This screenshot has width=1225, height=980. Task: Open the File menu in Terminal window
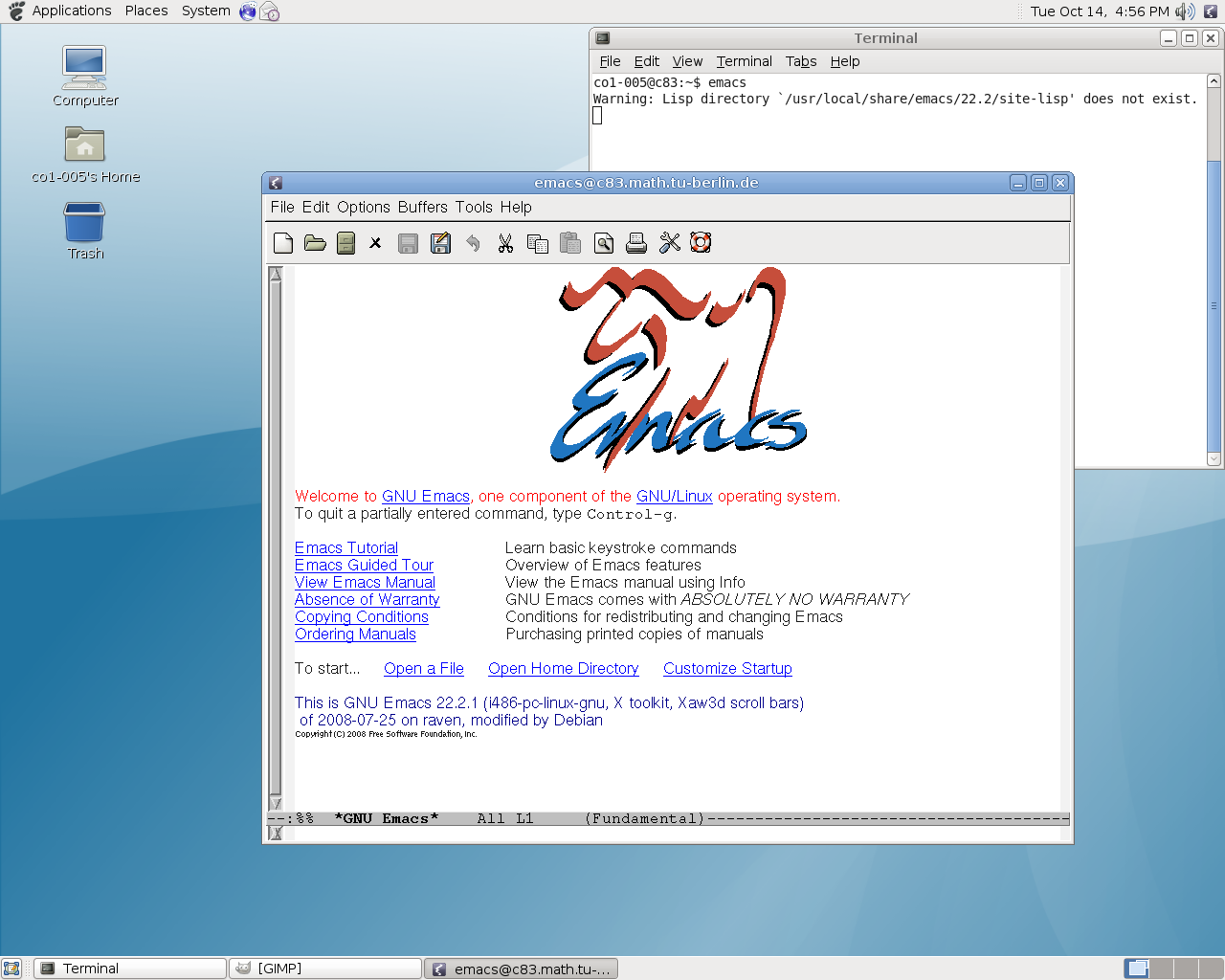click(x=610, y=61)
